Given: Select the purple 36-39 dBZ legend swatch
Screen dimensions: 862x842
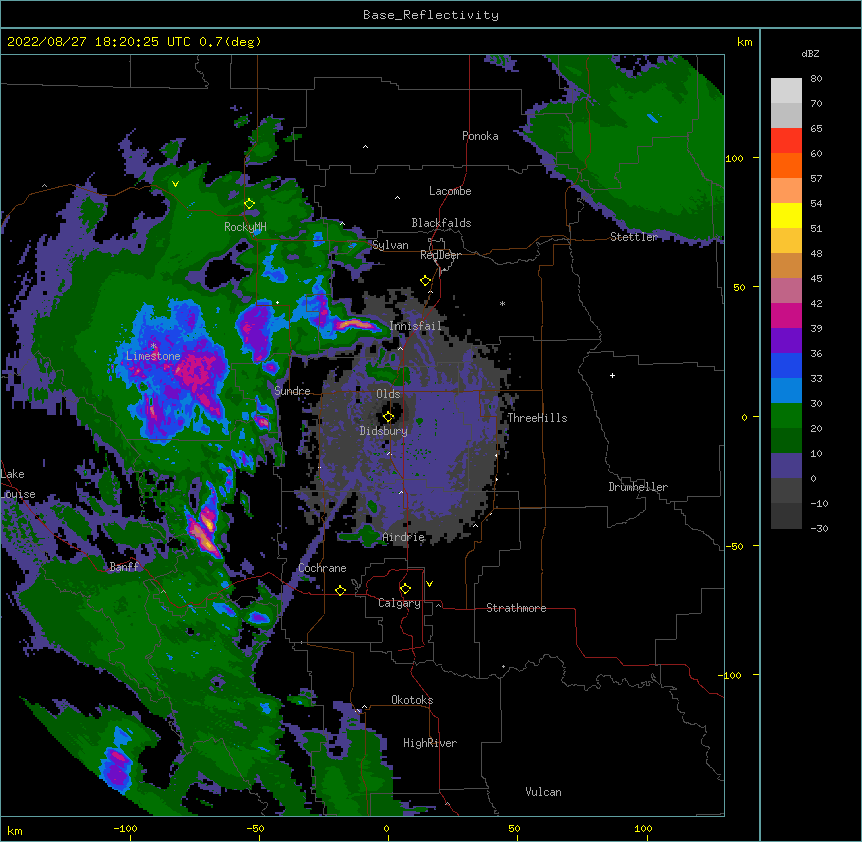Looking at the screenshot, I should (x=786, y=341).
